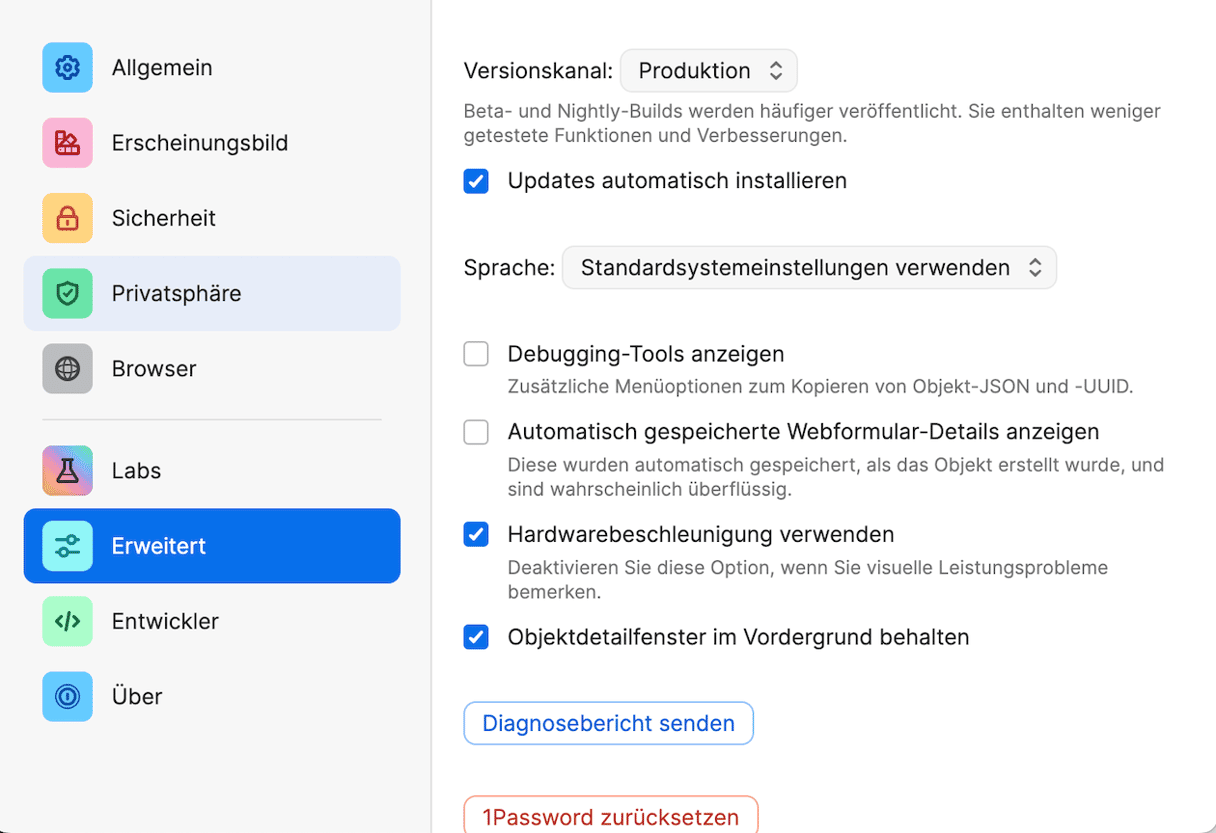Open the Versionskanal Produktion dropdown
This screenshot has height=833, width=1216.
point(709,71)
